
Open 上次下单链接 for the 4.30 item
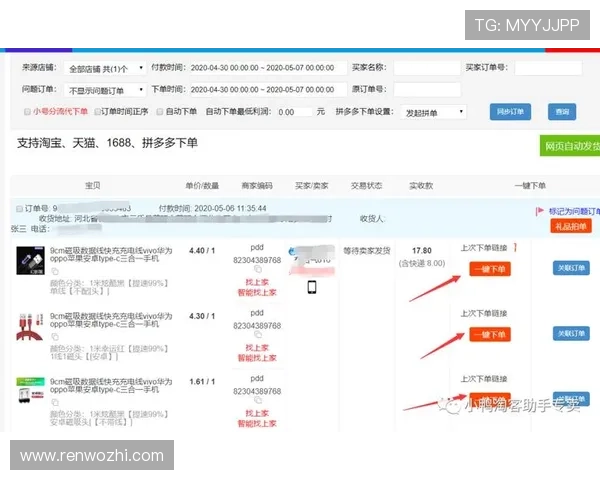[484, 313]
